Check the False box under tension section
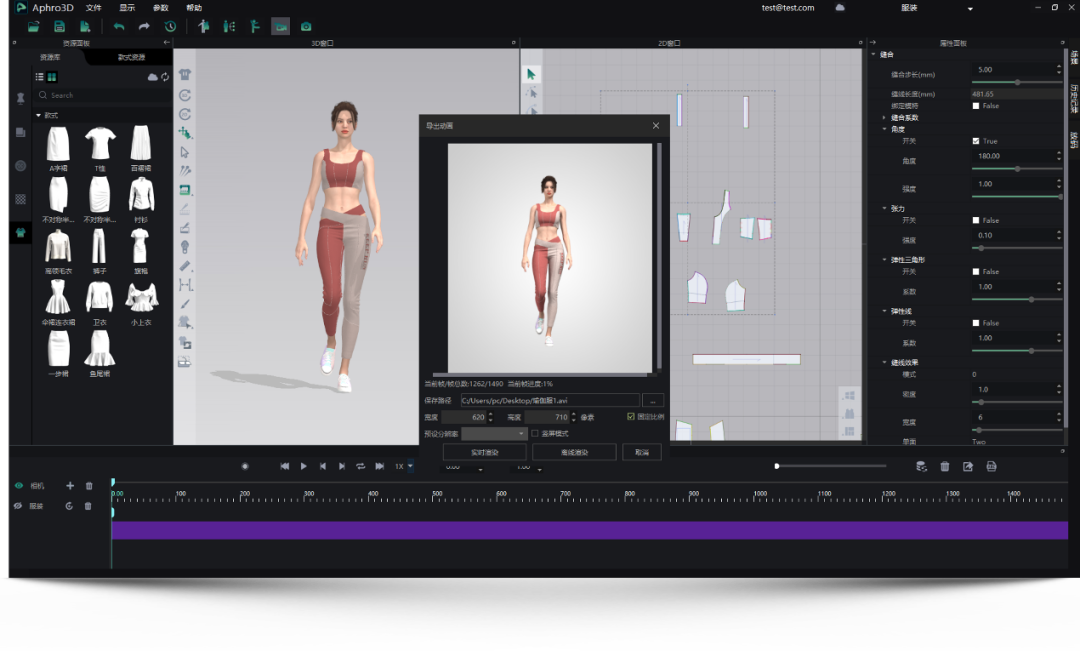Image resolution: width=1080 pixels, height=651 pixels. [x=976, y=220]
